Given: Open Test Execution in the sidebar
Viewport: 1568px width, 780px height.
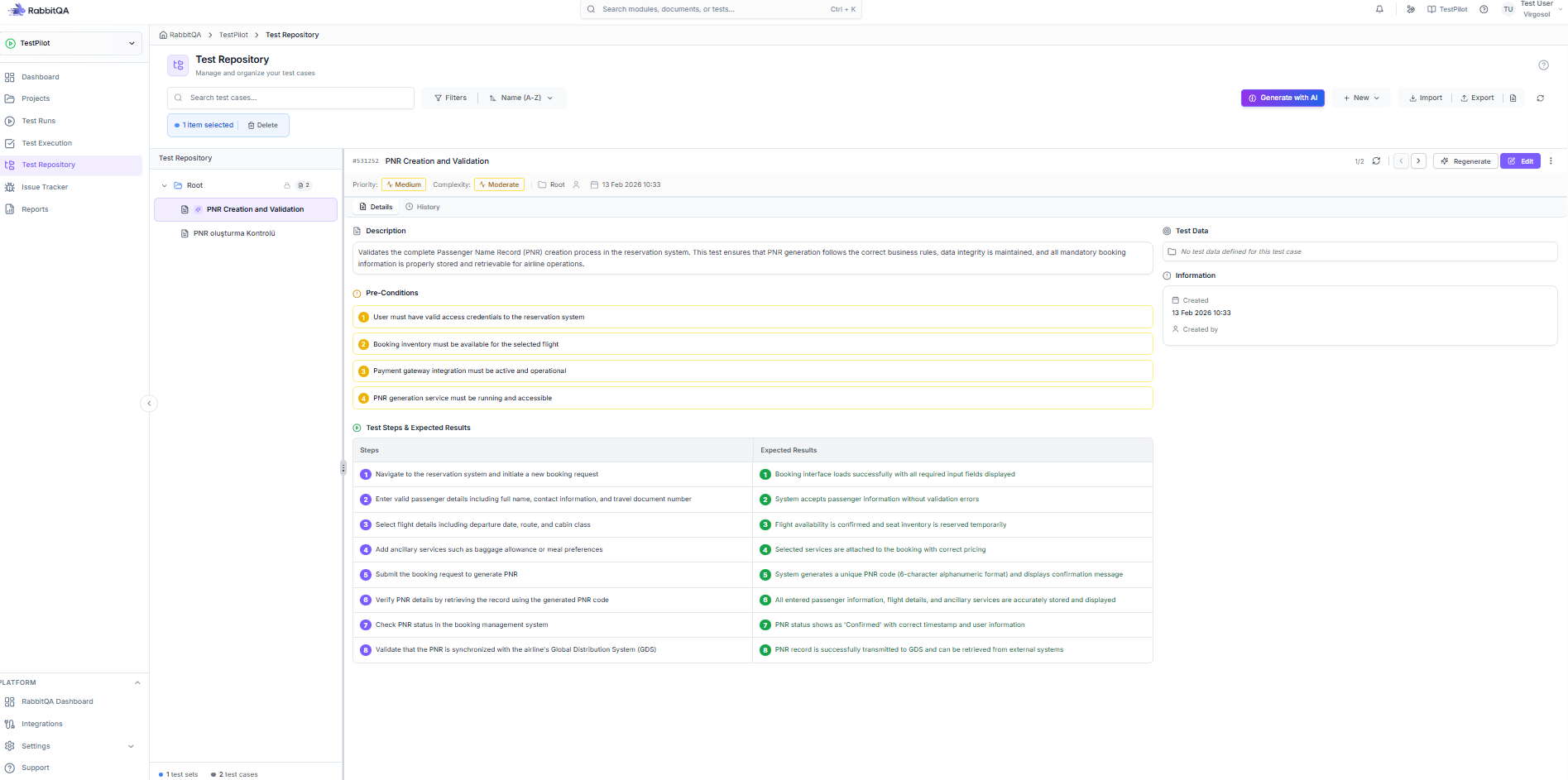Looking at the screenshot, I should (71, 143).
